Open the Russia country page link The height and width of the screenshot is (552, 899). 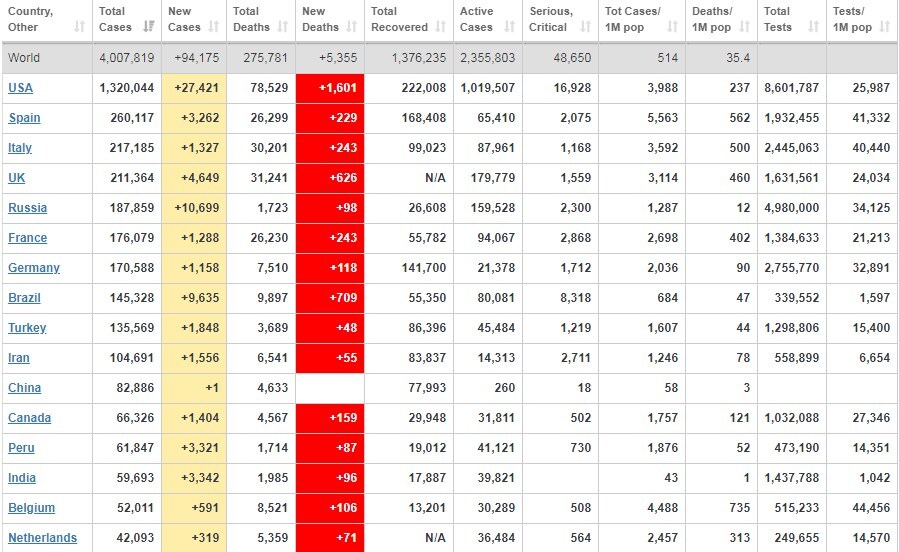tap(27, 208)
